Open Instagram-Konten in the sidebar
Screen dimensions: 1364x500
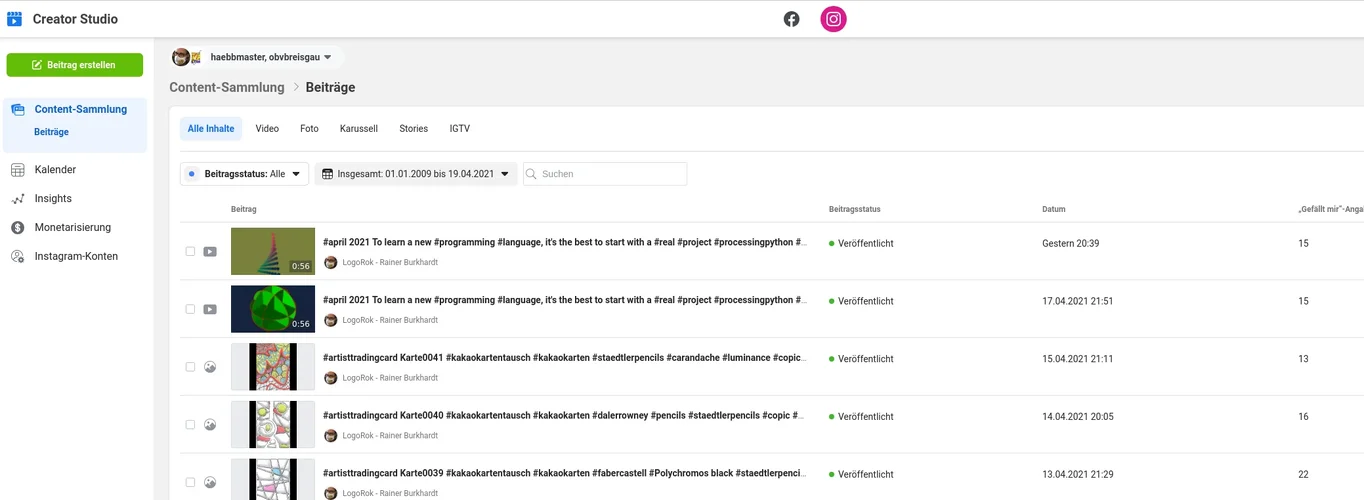pos(76,257)
